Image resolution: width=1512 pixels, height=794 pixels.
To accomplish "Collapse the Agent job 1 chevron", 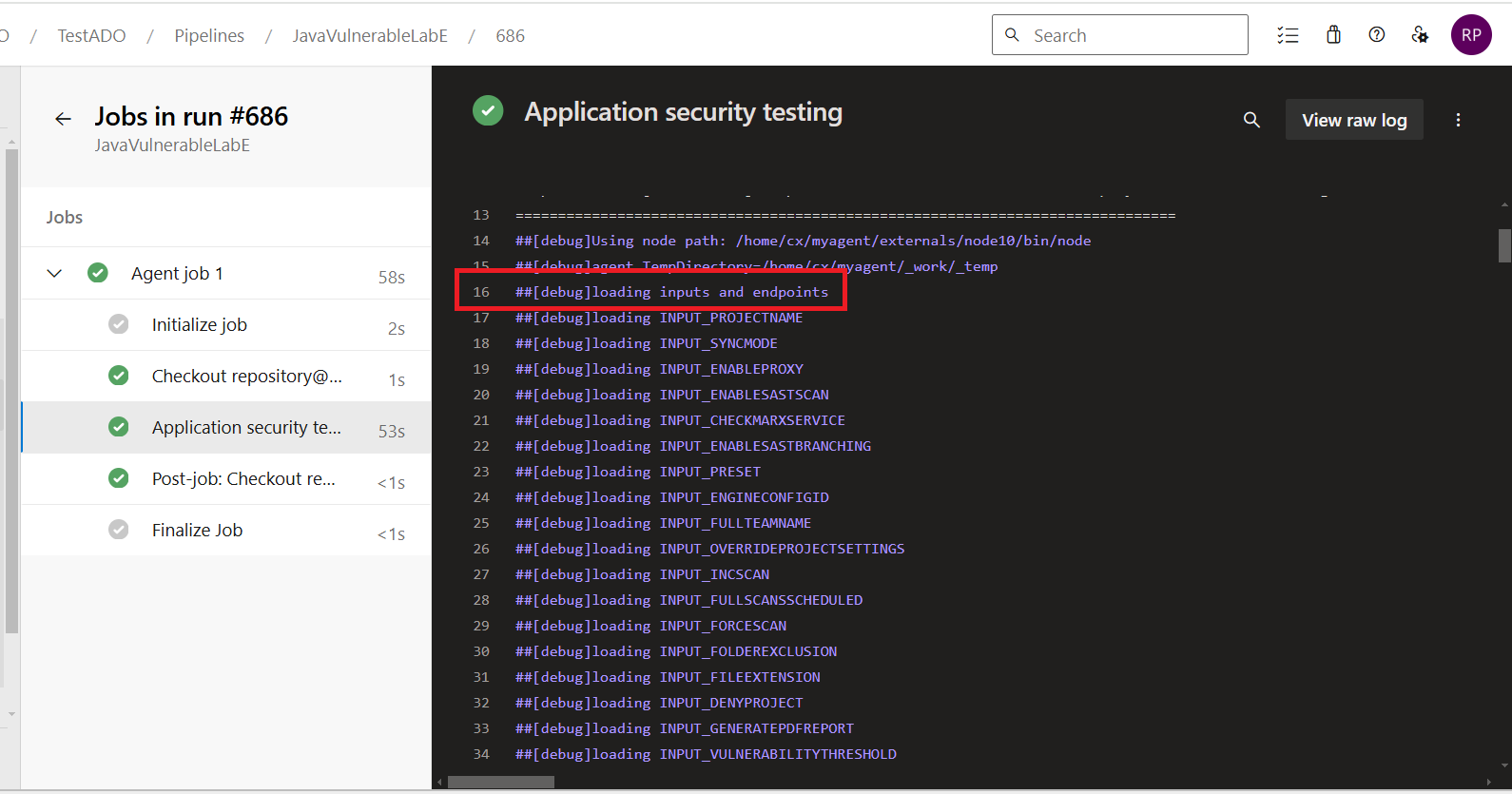I will tap(54, 273).
